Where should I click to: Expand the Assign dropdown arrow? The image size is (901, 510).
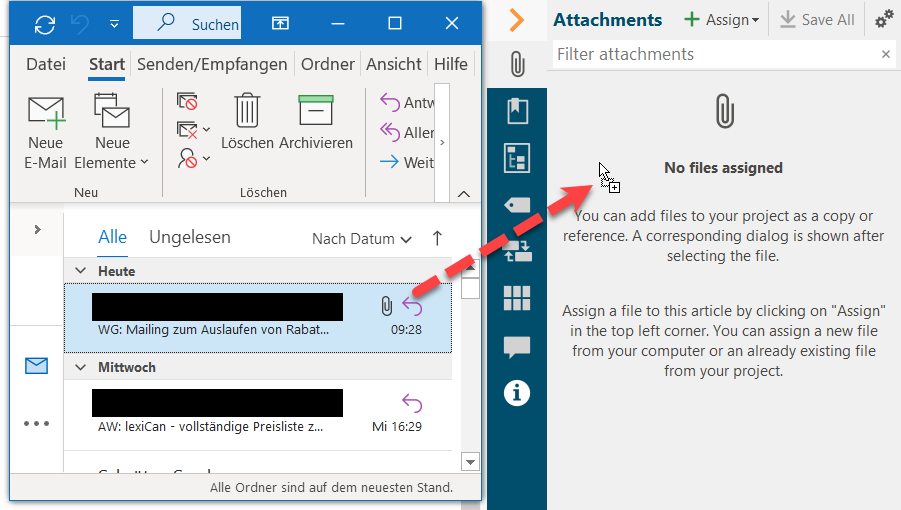pos(755,20)
